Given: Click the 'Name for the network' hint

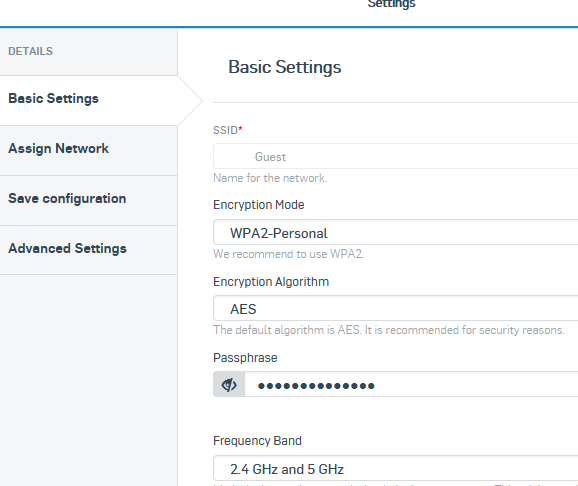Looking at the screenshot, I should 270,178.
